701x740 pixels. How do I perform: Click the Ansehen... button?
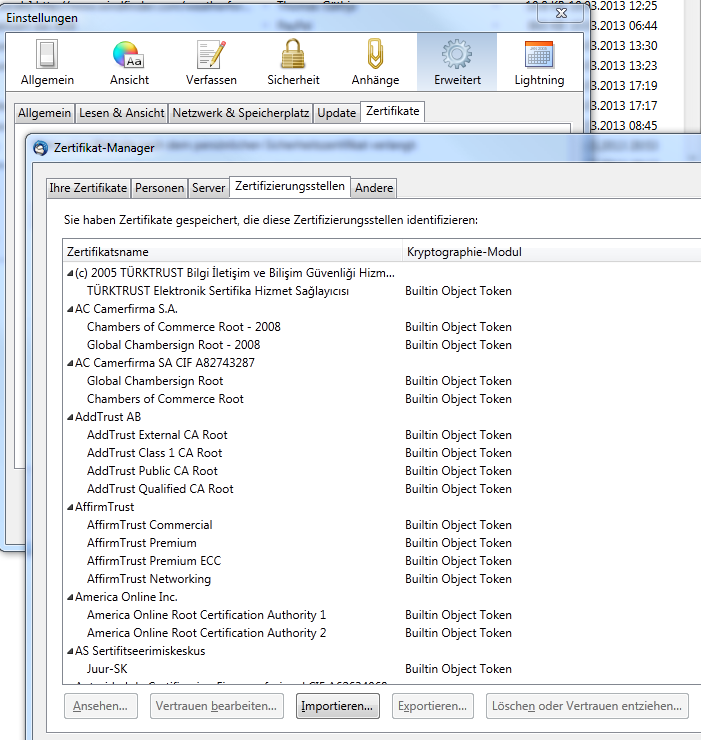click(x=101, y=706)
